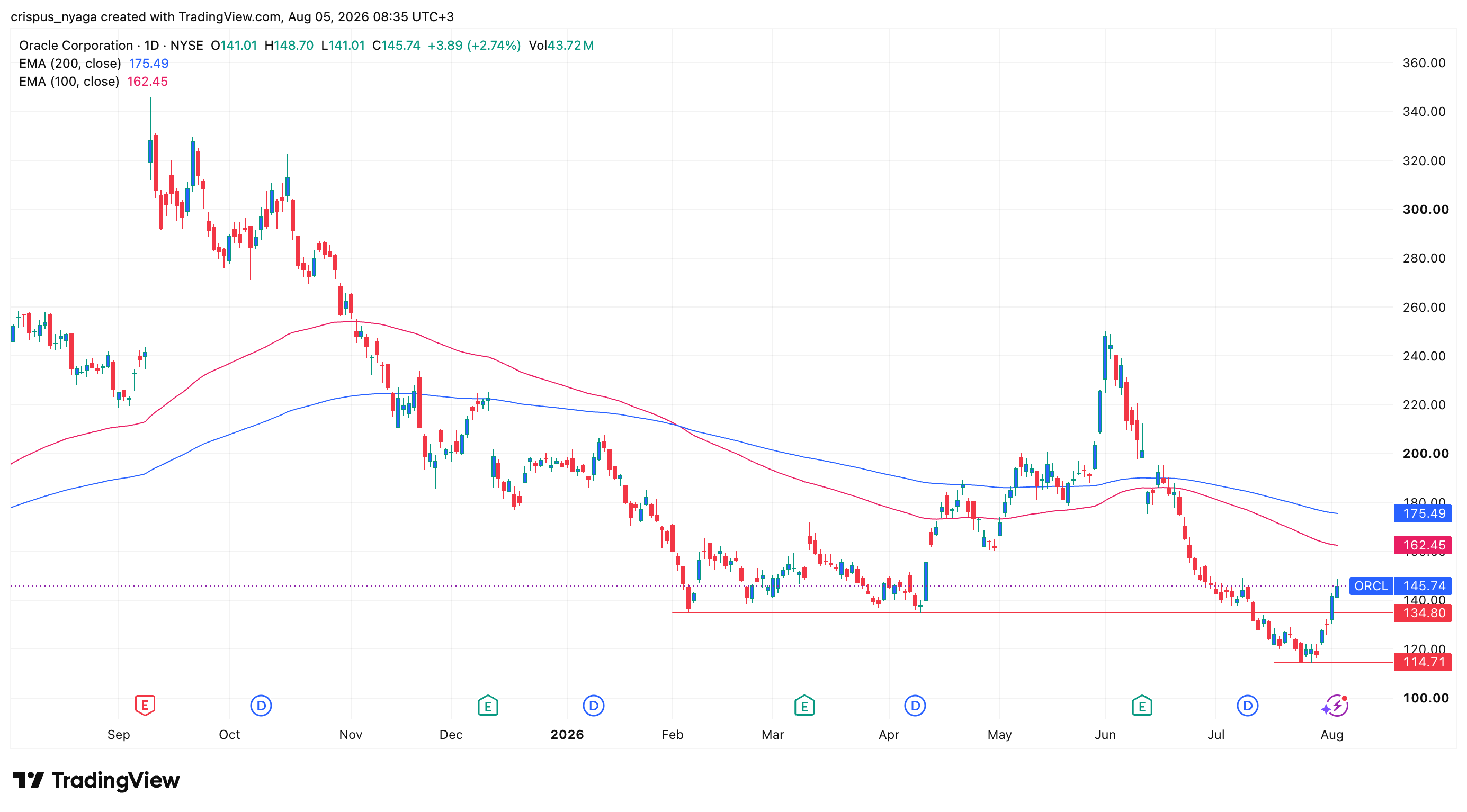Click the red 134.80 support level label
The height and width of the screenshot is (812, 1467).
(x=1423, y=613)
